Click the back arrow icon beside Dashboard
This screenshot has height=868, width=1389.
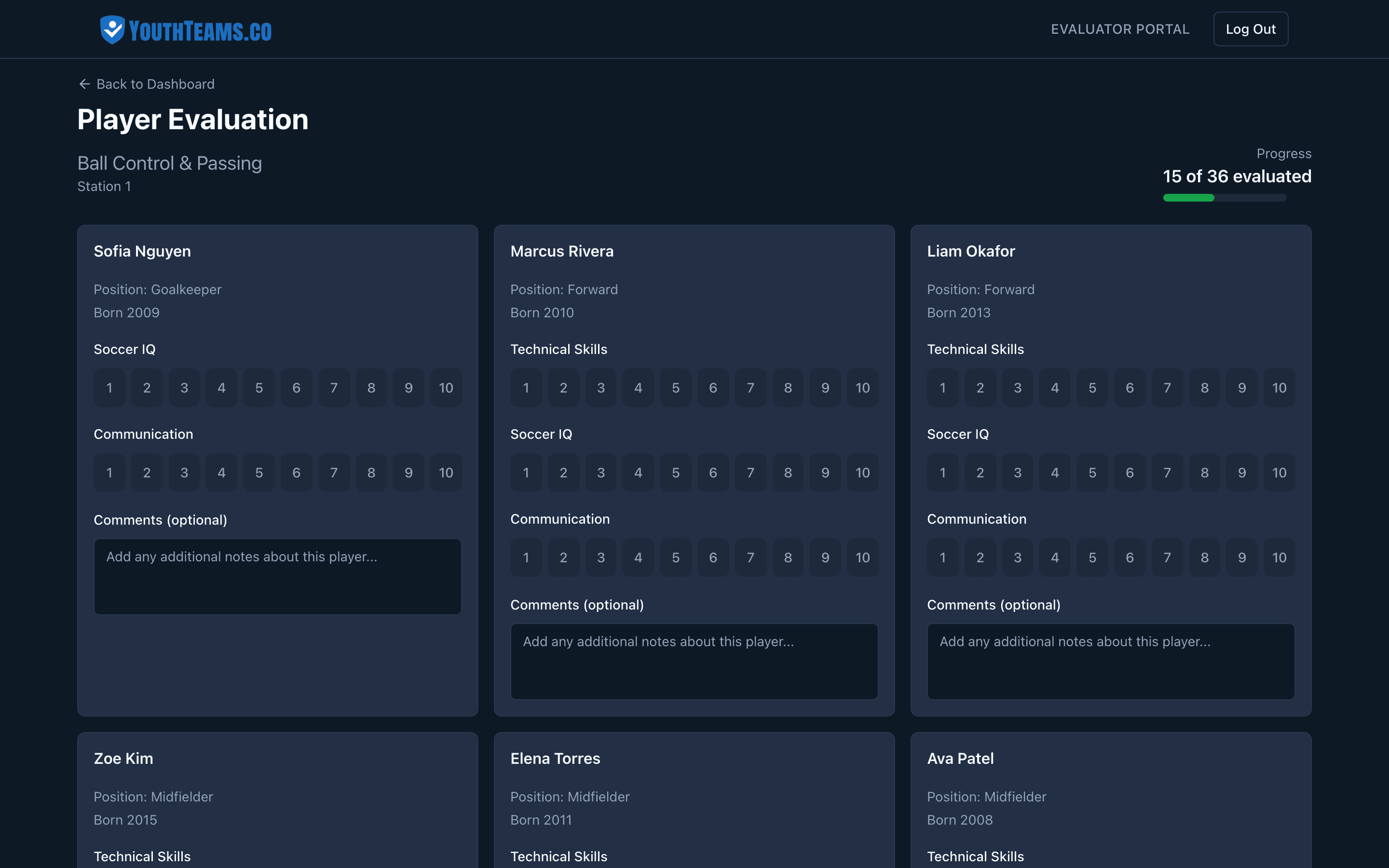(84, 84)
